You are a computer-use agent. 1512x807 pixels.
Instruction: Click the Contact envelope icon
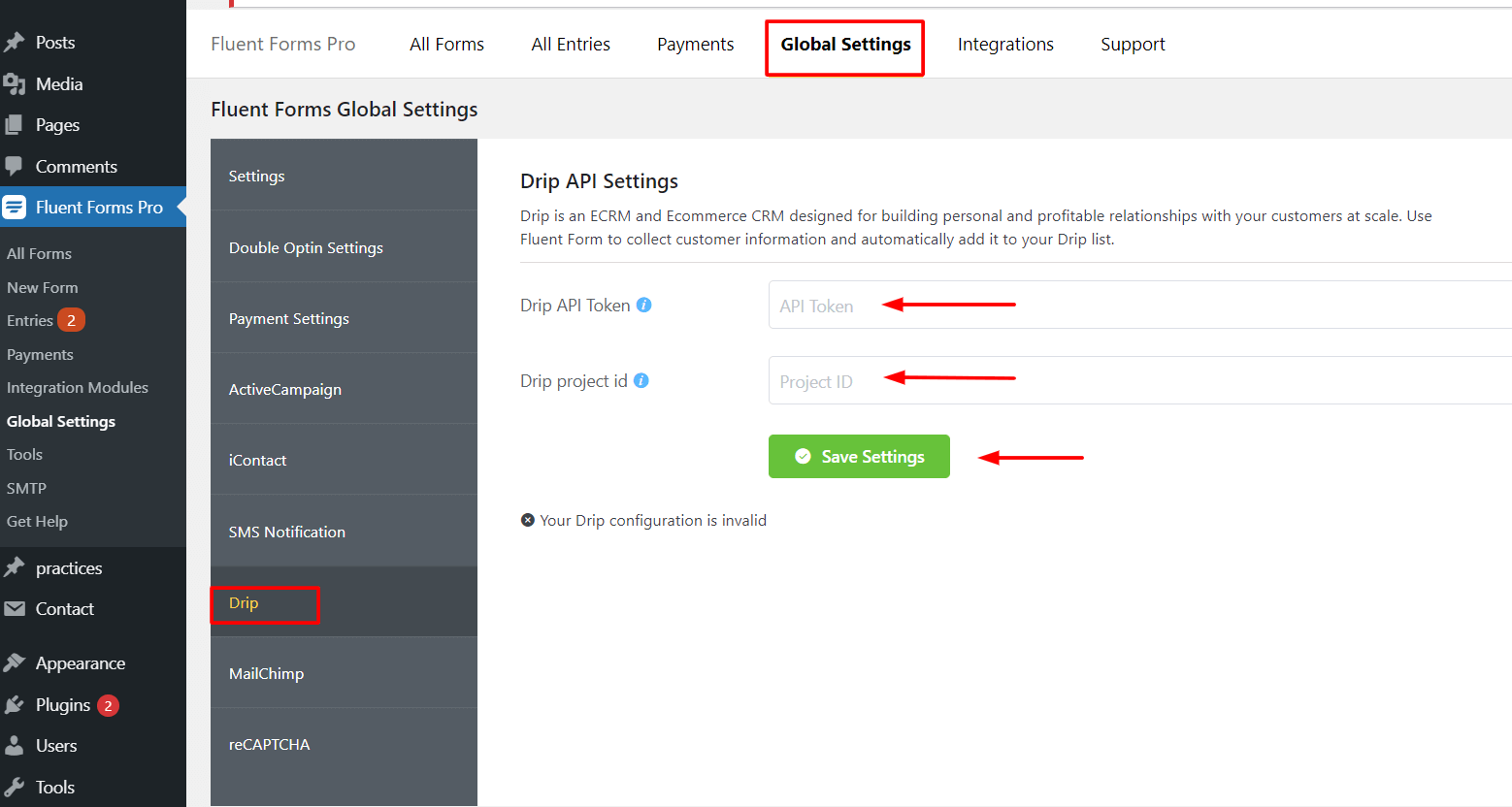tap(15, 609)
